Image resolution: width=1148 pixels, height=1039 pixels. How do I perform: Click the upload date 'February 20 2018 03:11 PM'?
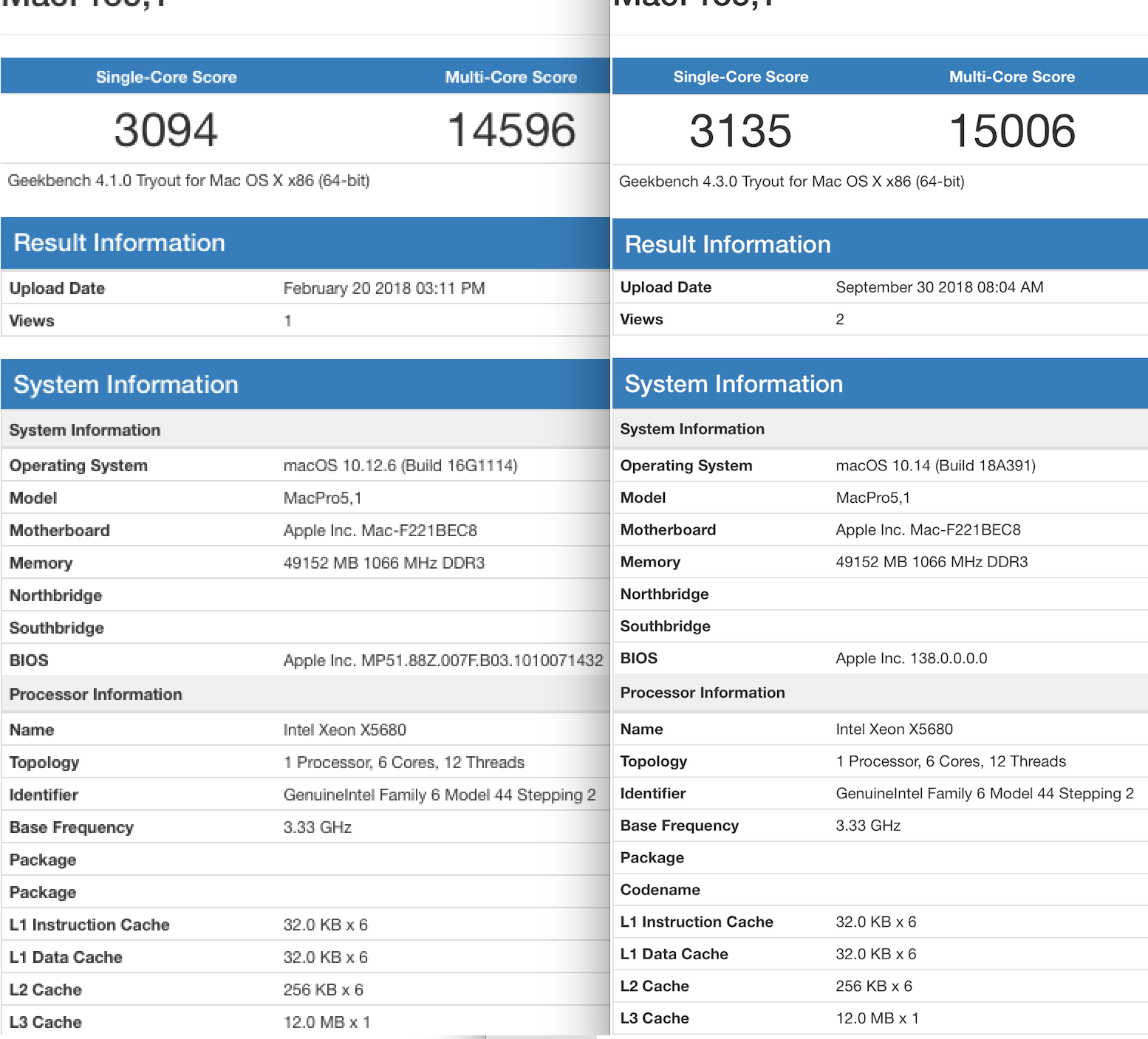[384, 288]
